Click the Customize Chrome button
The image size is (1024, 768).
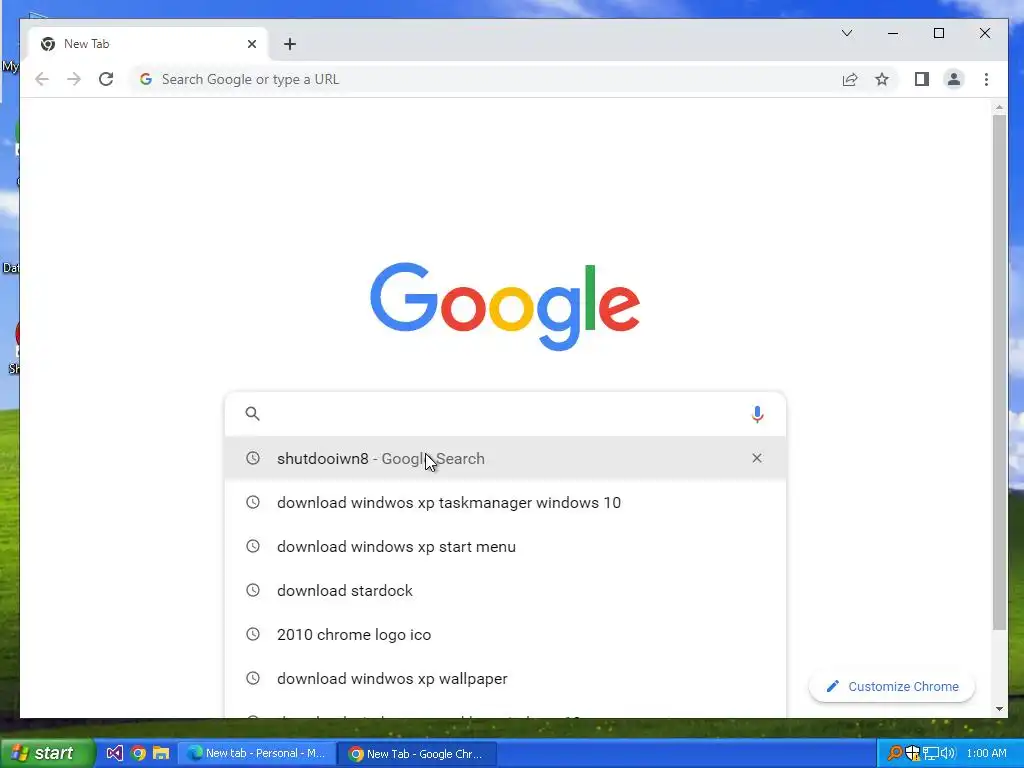[892, 686]
